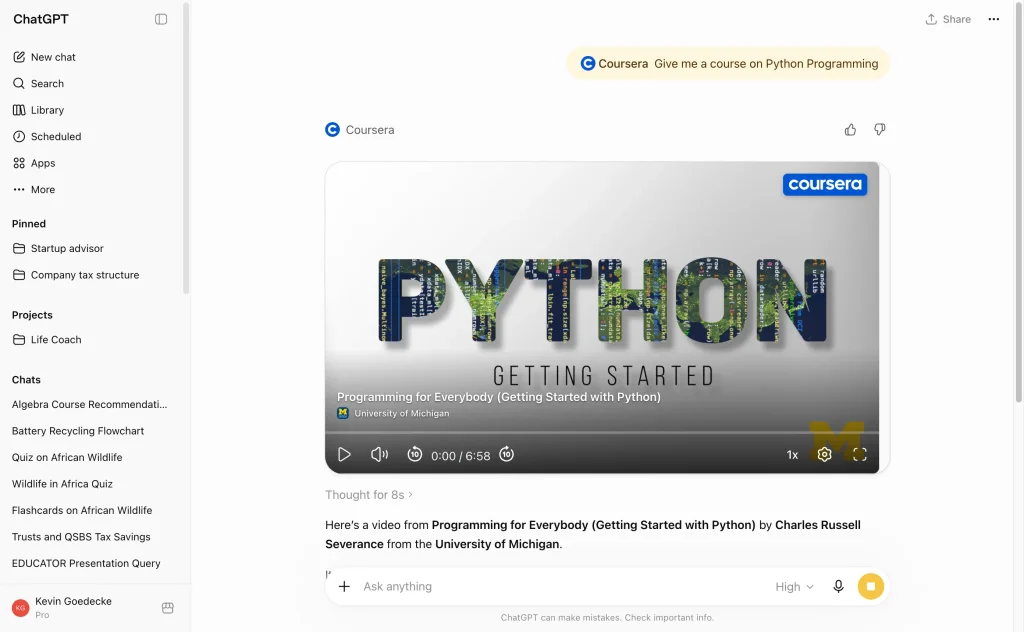
Task: Open the Trusts and QSBS Tax Savings chat
Action: pos(81,537)
